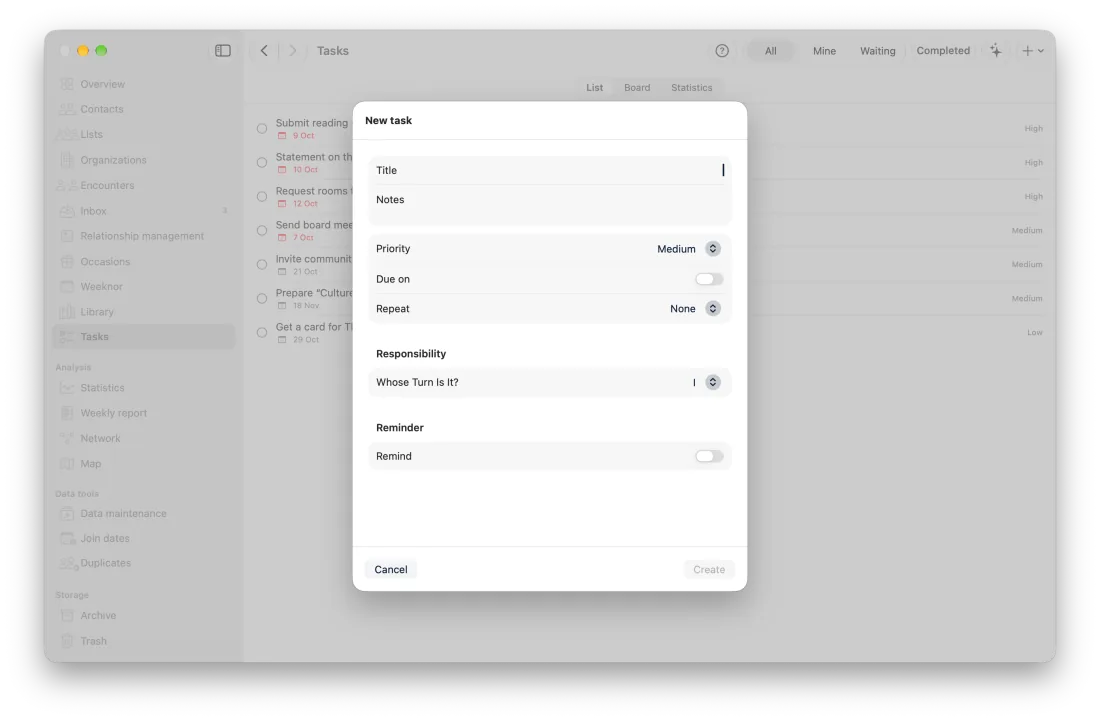This screenshot has width=1100, height=721.
Task: Open Network in the sidebar
Action: coord(100,438)
